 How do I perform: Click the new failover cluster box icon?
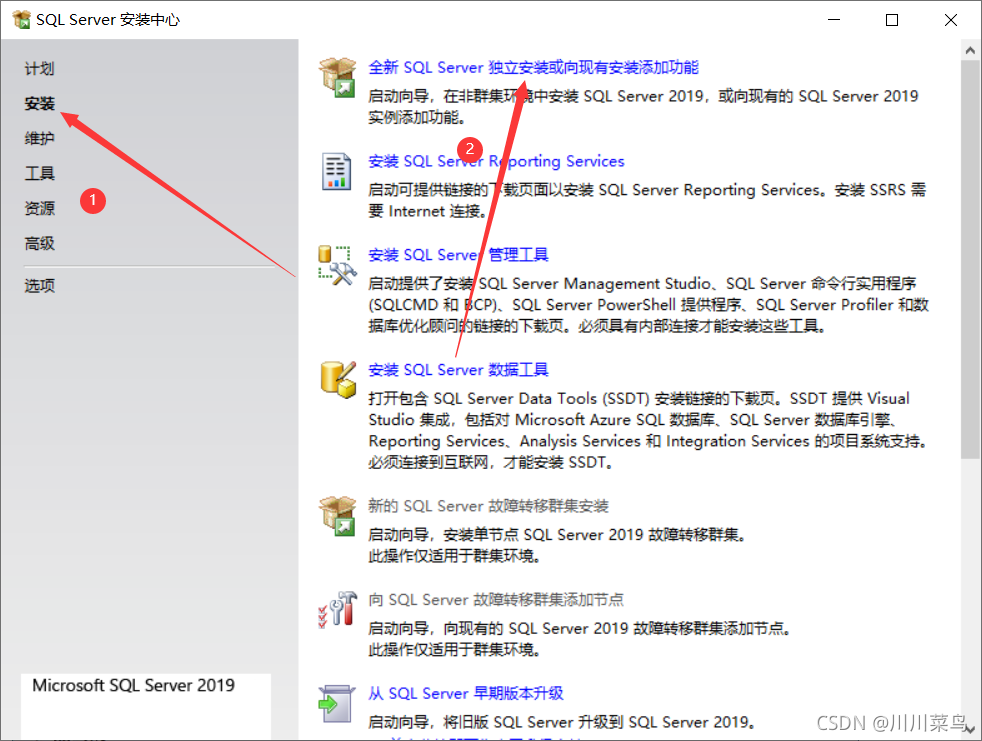click(338, 516)
